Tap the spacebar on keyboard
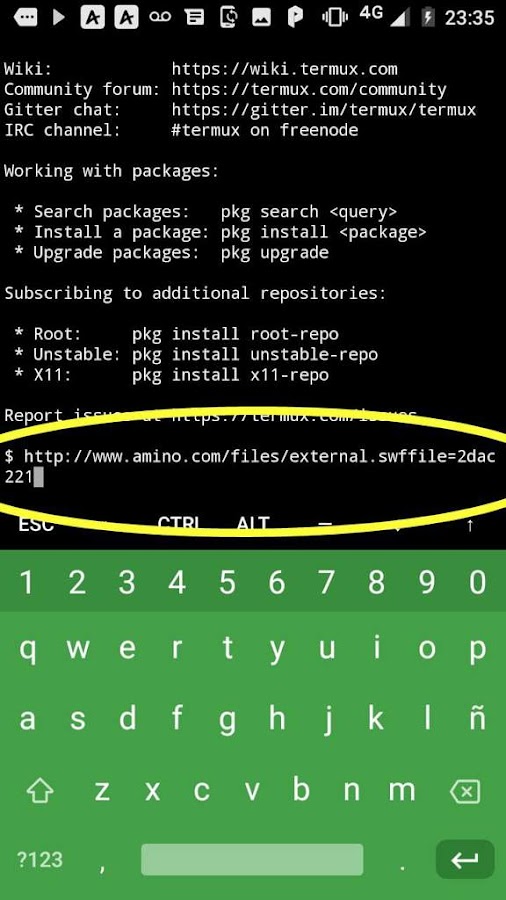The image size is (506, 900). [x=252, y=859]
